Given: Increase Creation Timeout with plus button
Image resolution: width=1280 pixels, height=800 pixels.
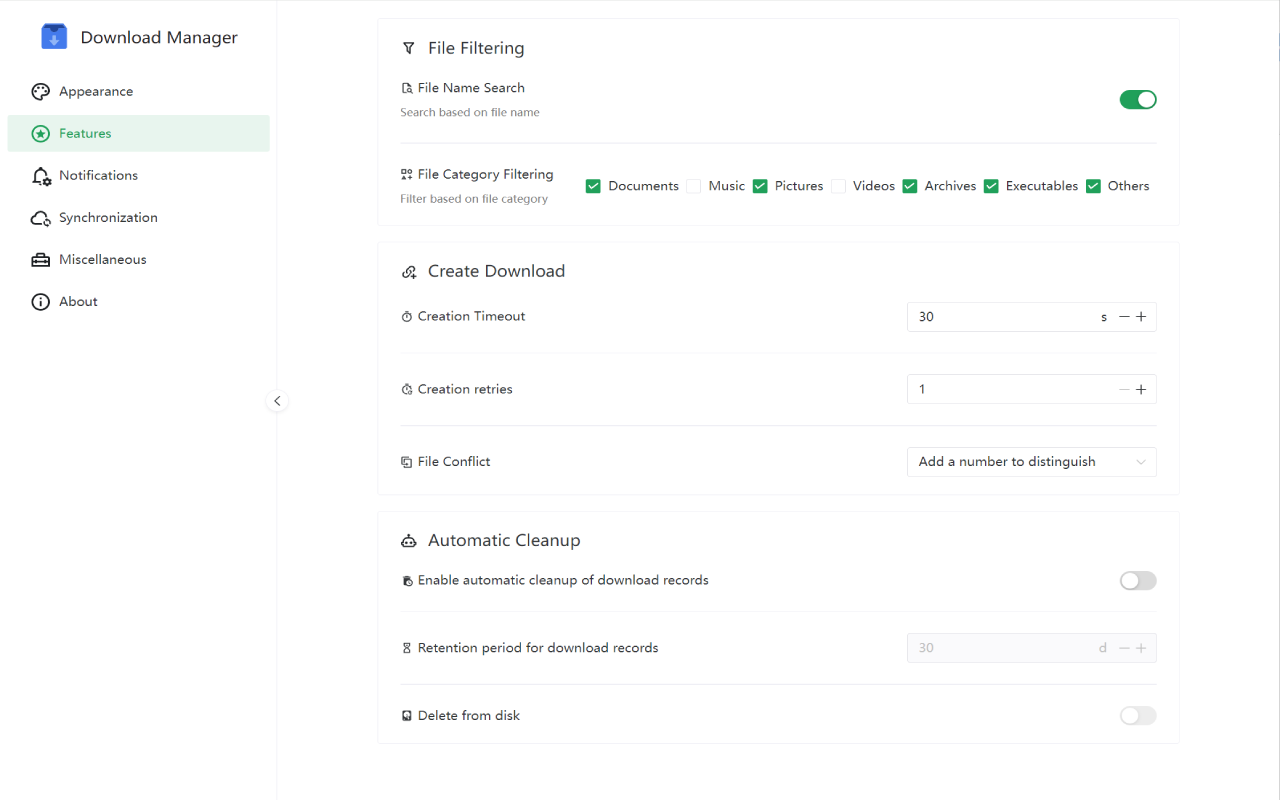Looking at the screenshot, I should pos(1141,317).
